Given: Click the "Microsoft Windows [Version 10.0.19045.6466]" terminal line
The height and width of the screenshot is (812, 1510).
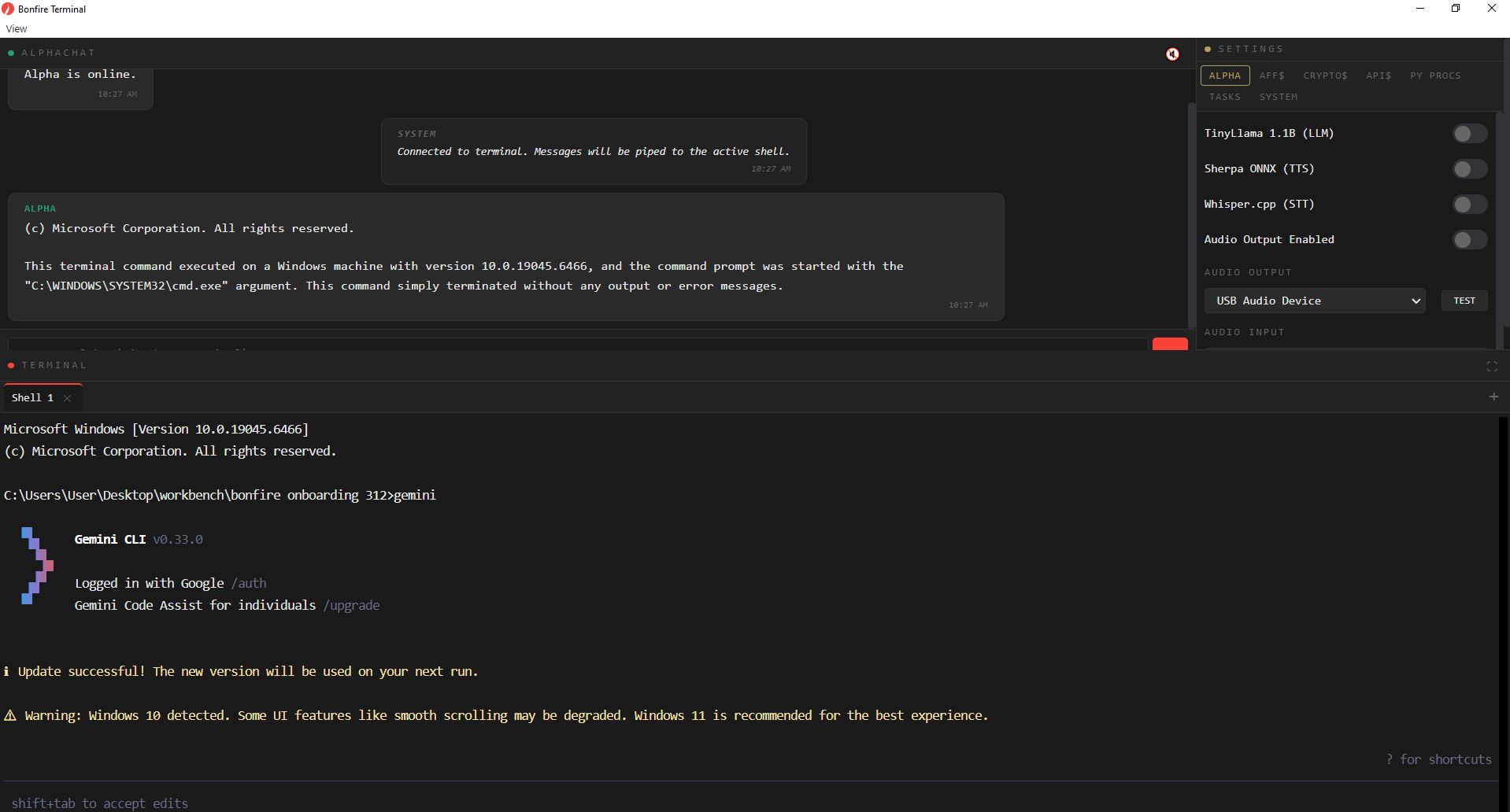Looking at the screenshot, I should pos(157,429).
